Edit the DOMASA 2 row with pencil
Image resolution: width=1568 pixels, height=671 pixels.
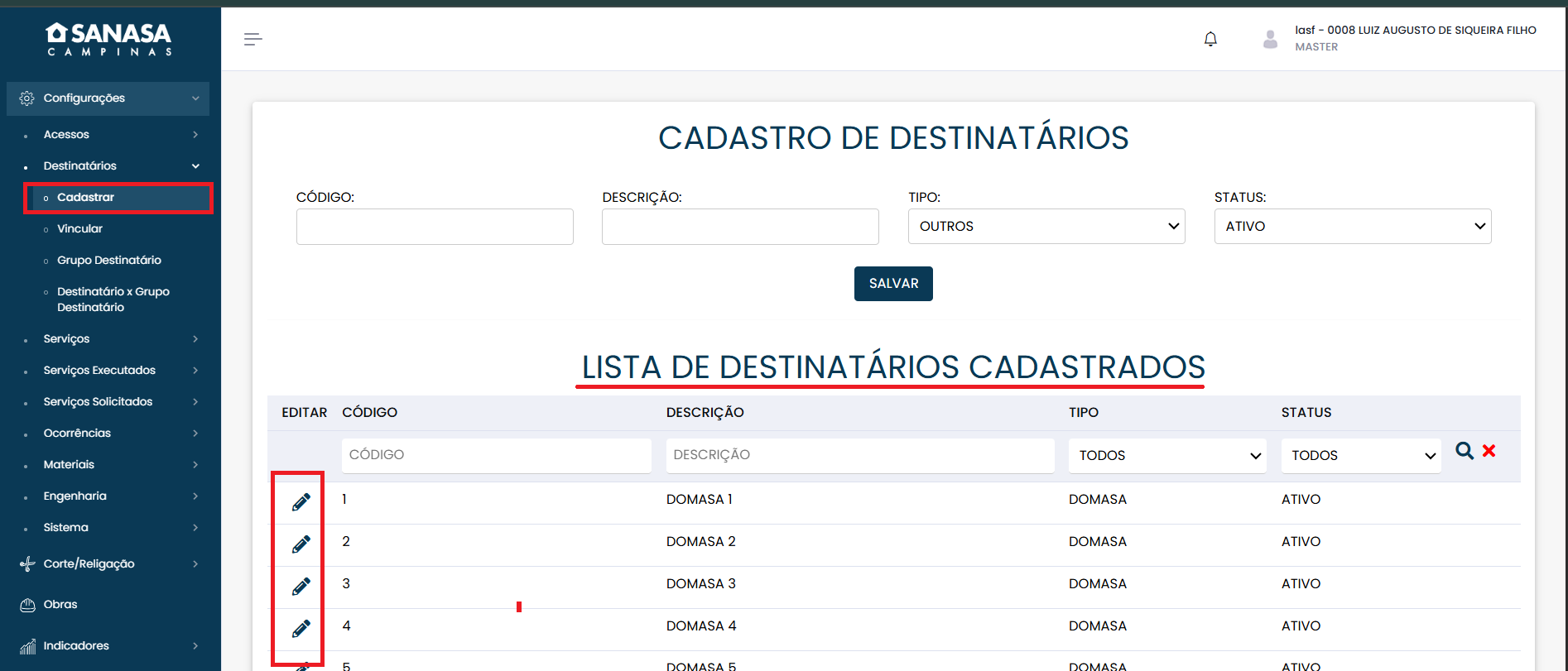301,544
